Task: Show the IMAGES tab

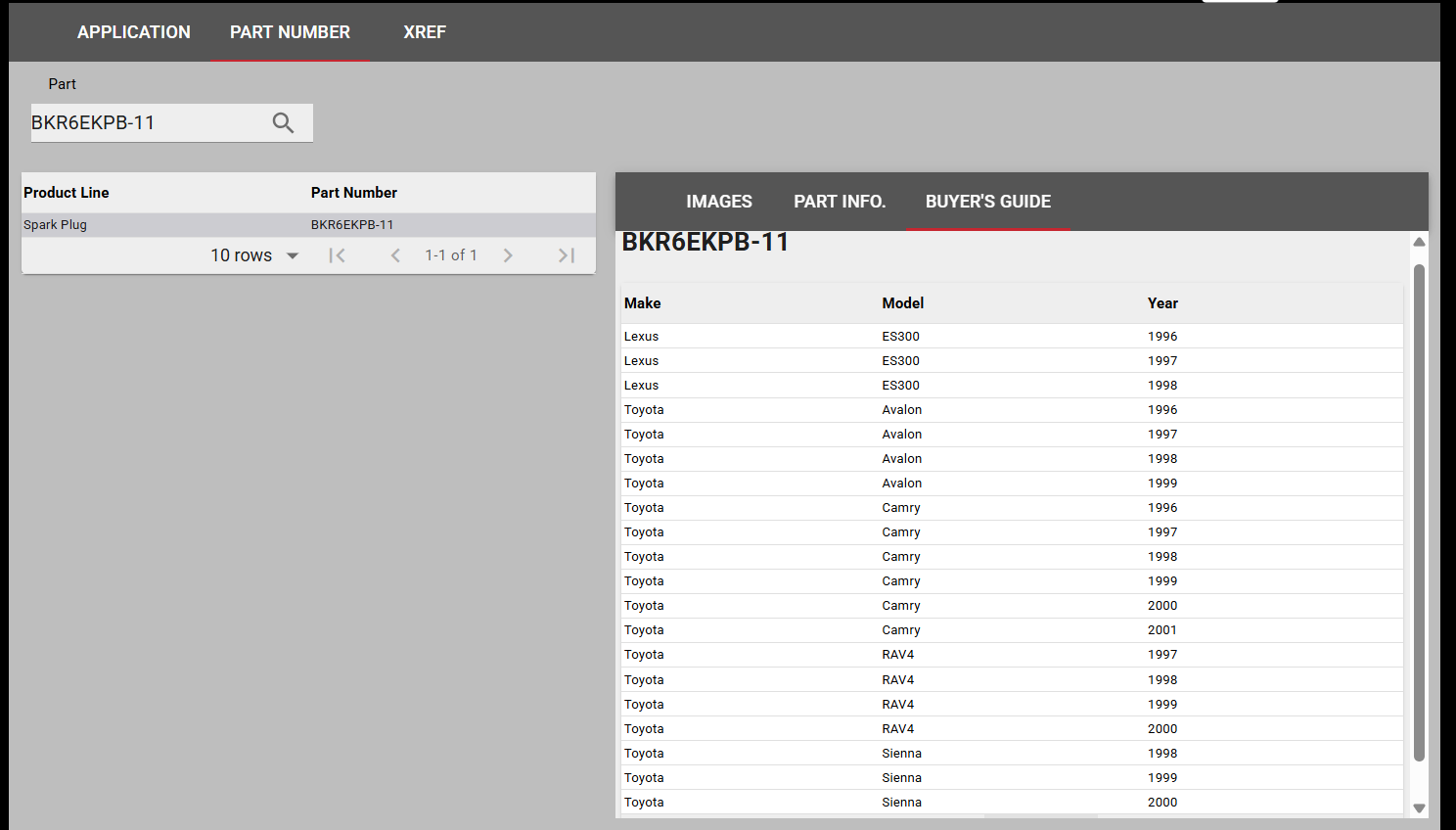Action: [719, 202]
